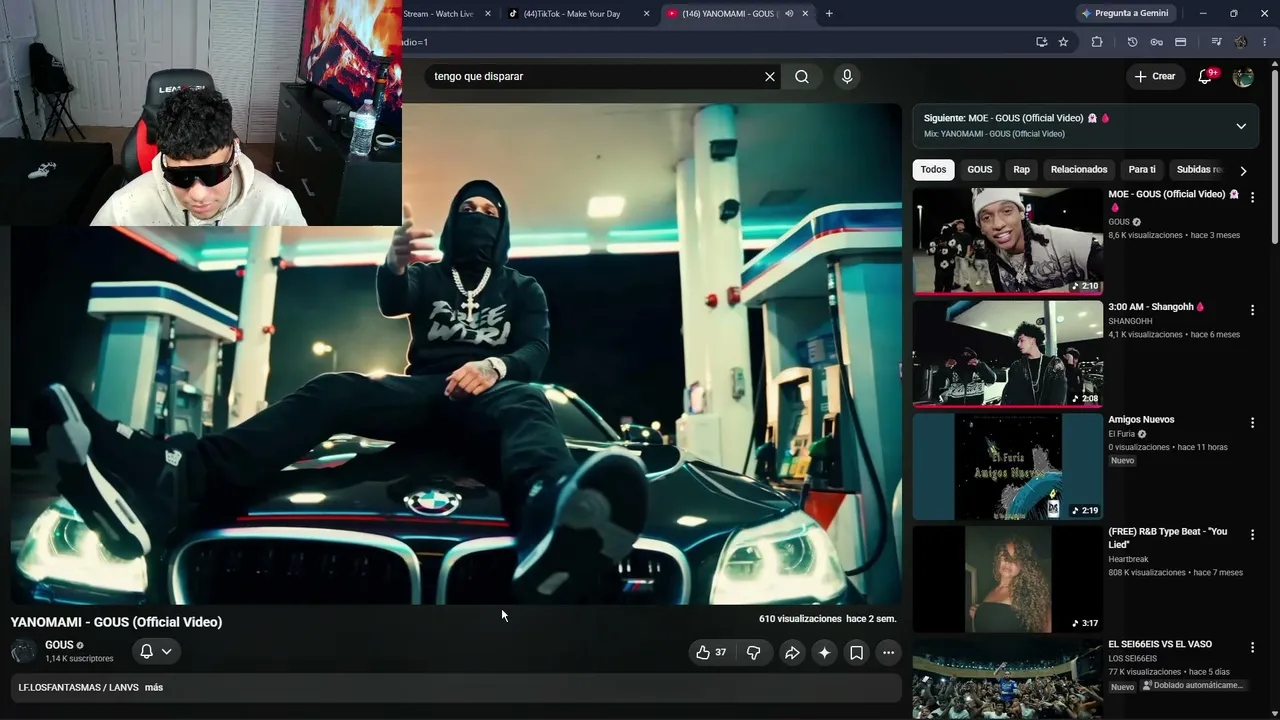The image size is (1280, 720).
Task: Show more filter chips with right arrow
Action: click(1243, 171)
